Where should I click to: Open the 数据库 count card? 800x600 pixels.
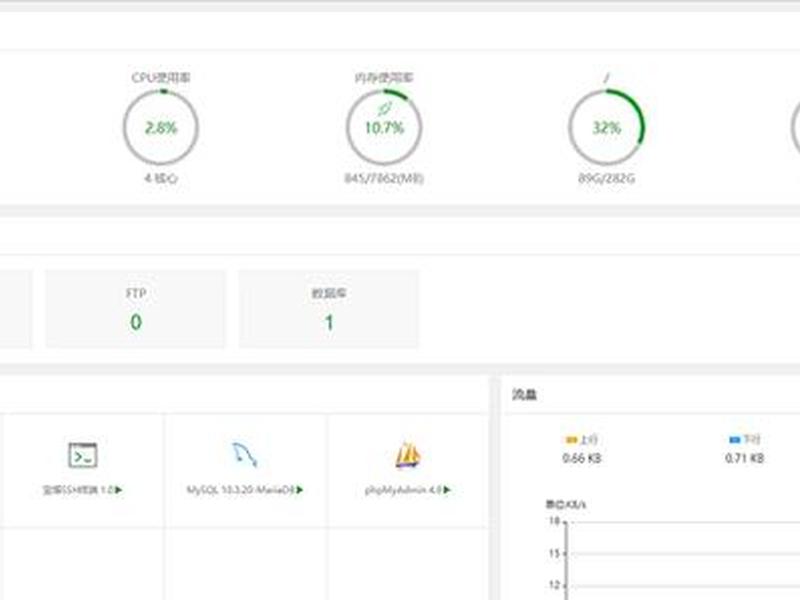coord(329,309)
